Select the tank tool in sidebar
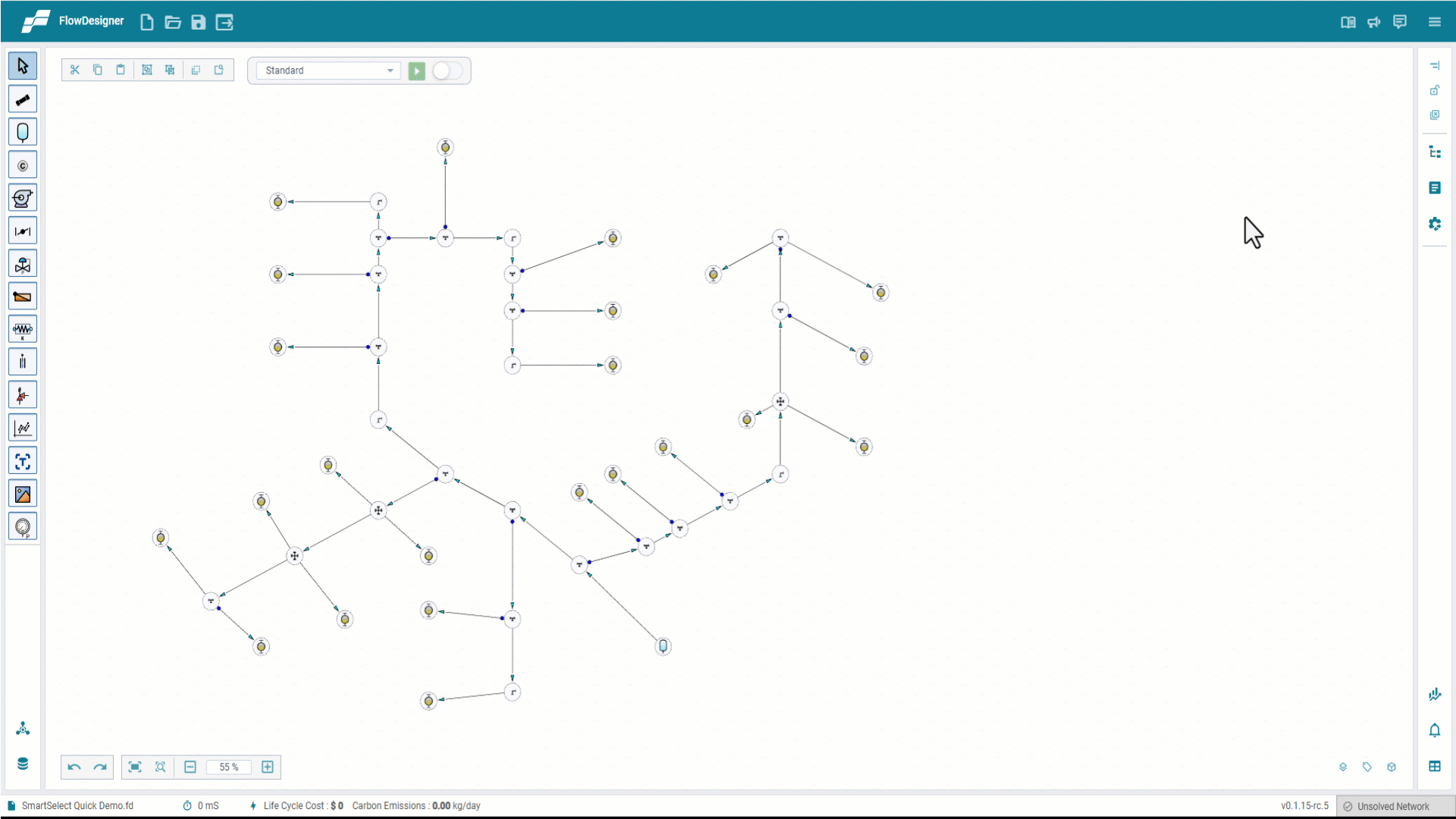 (x=23, y=132)
